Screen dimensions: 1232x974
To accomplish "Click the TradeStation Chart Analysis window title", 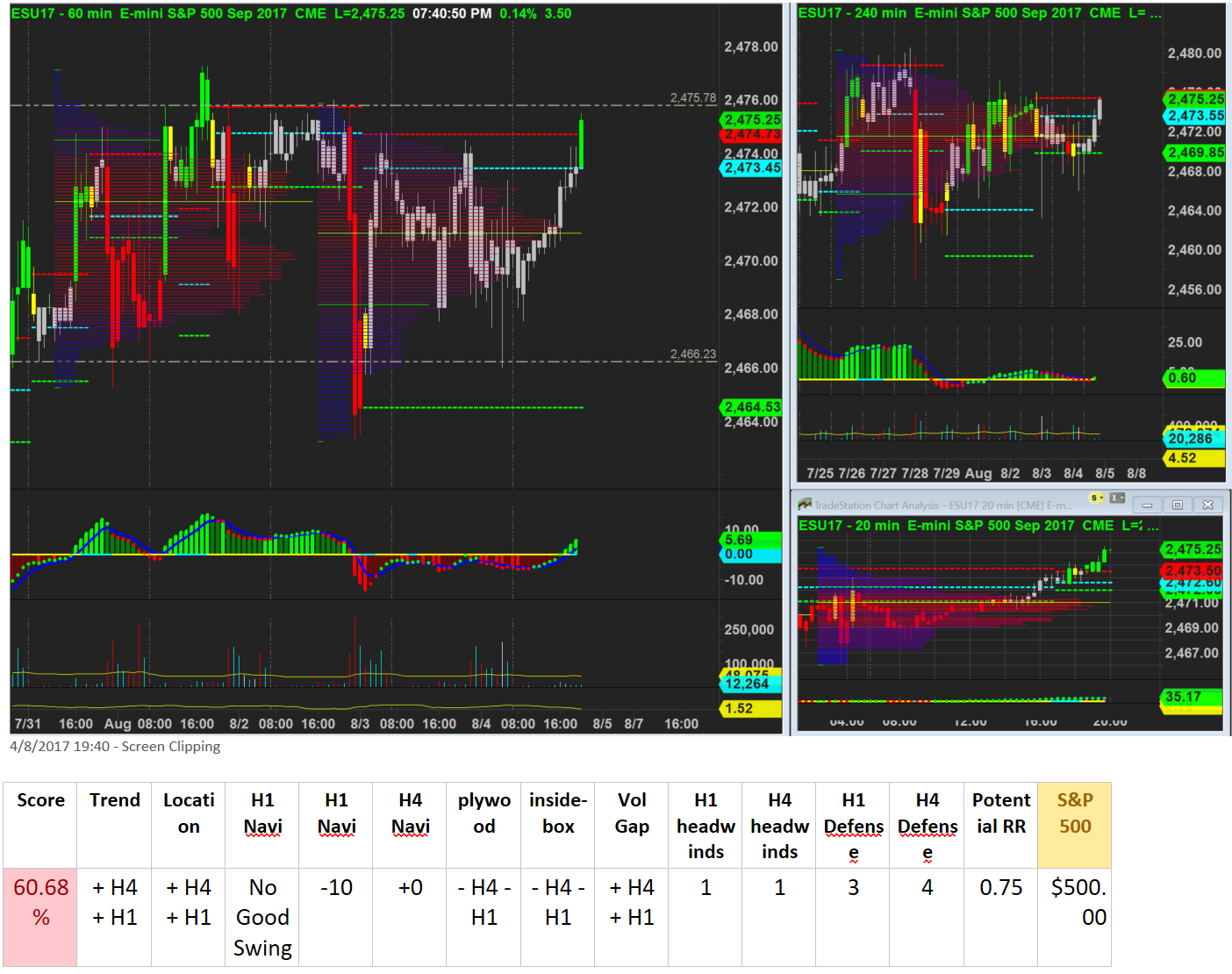I will point(943,505).
